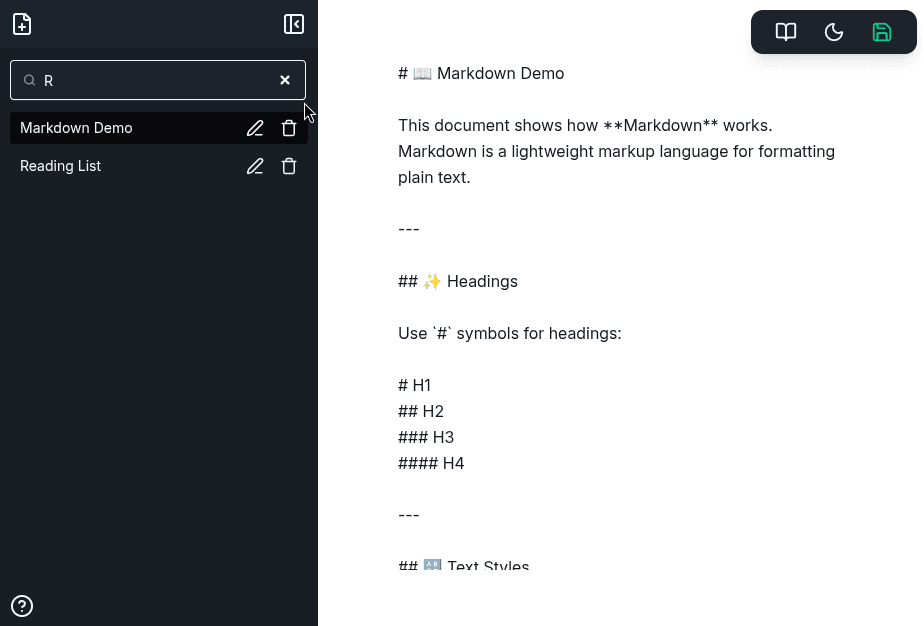Image resolution: width=924 pixels, height=626 pixels.
Task: Open the help dialog
Action: (21, 606)
